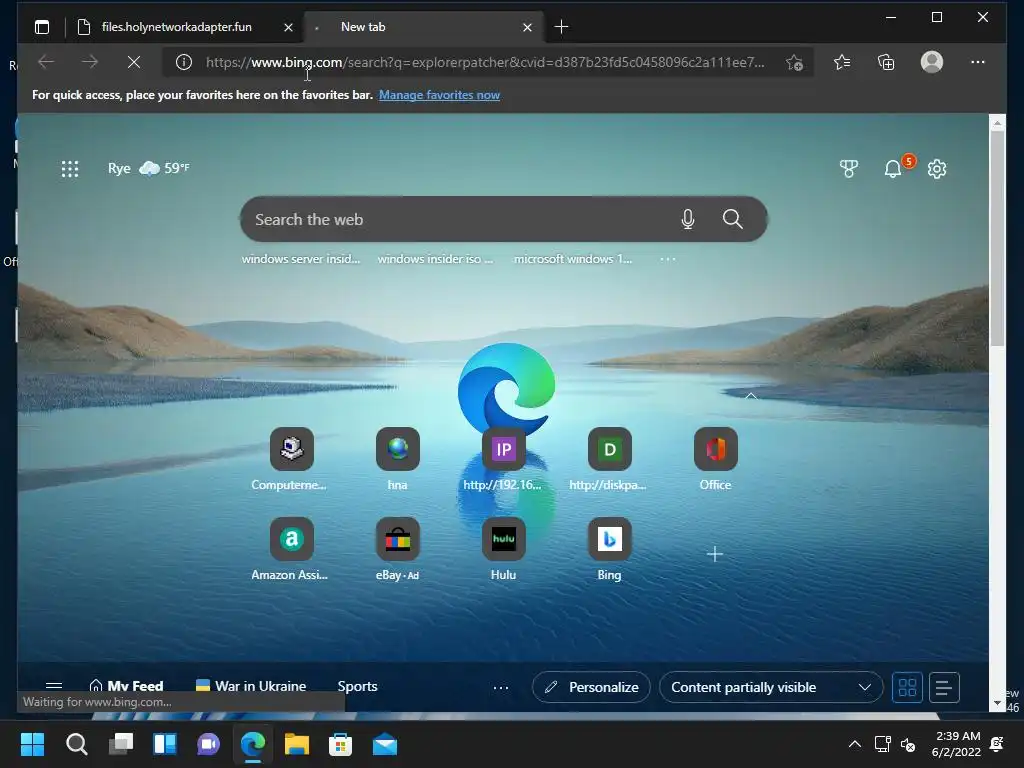The height and width of the screenshot is (768, 1024).
Task: Open the feed hamburger menu
Action: tap(54, 686)
